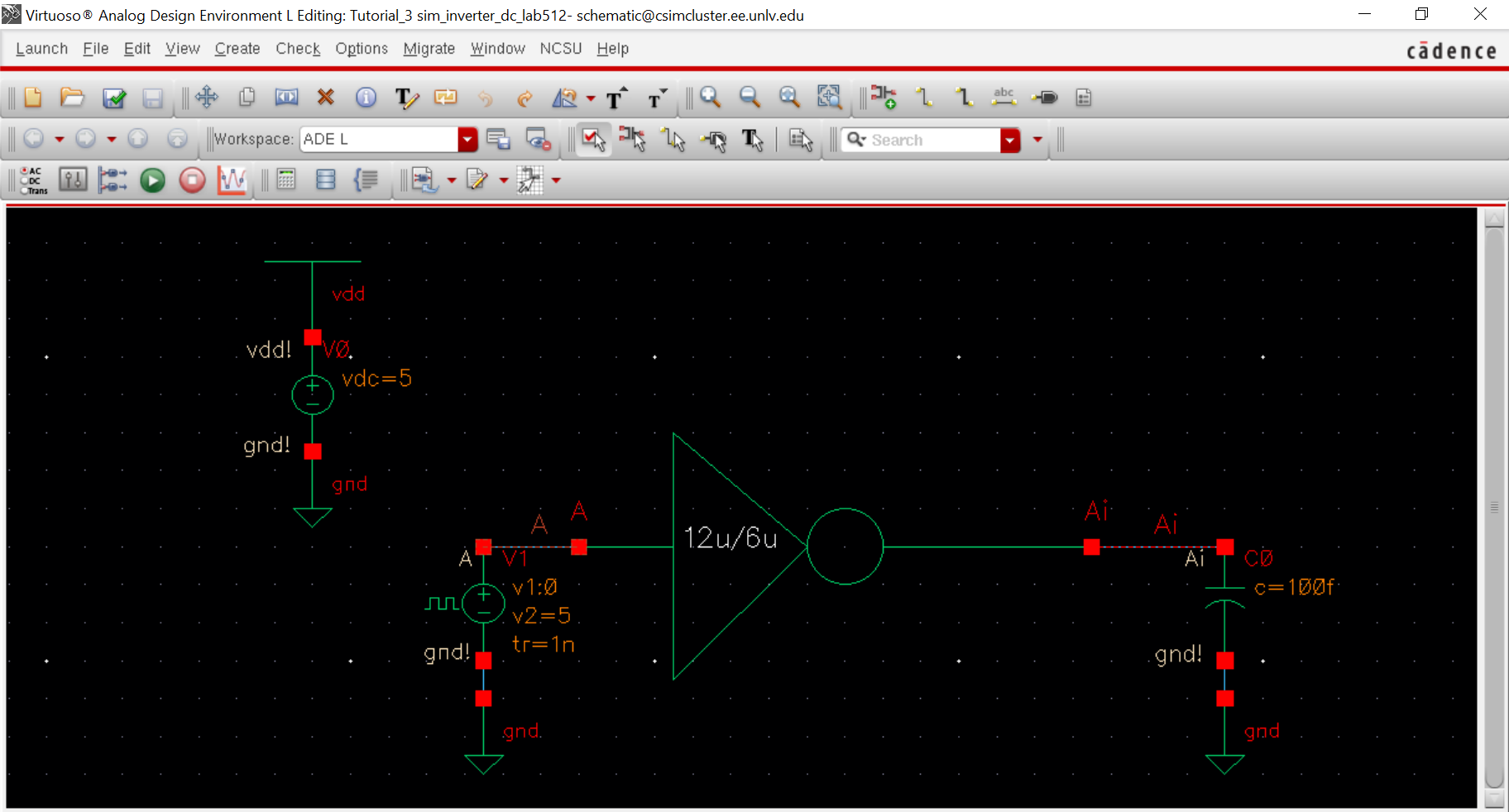
Task: Stop simulation with the red stop button
Action: click(192, 180)
